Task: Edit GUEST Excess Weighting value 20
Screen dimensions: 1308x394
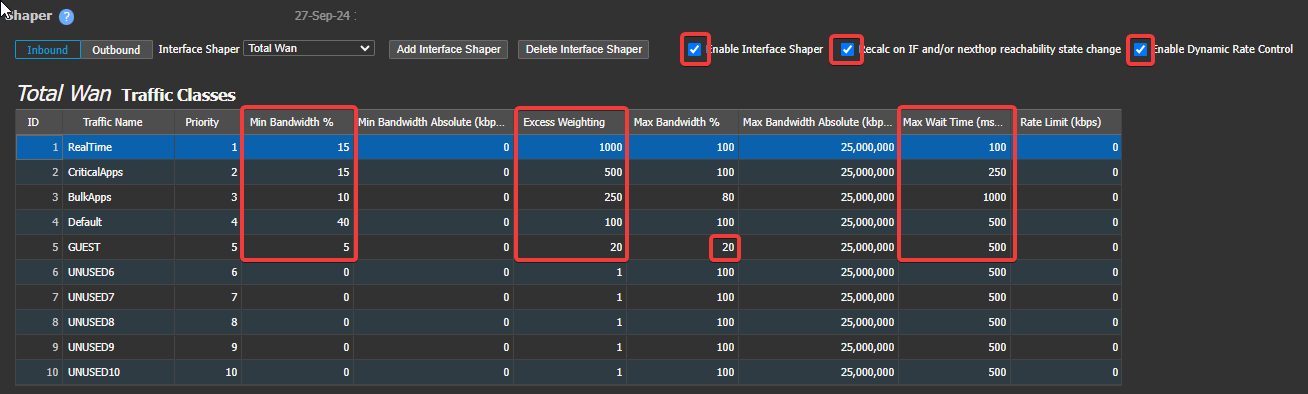Action: point(571,247)
